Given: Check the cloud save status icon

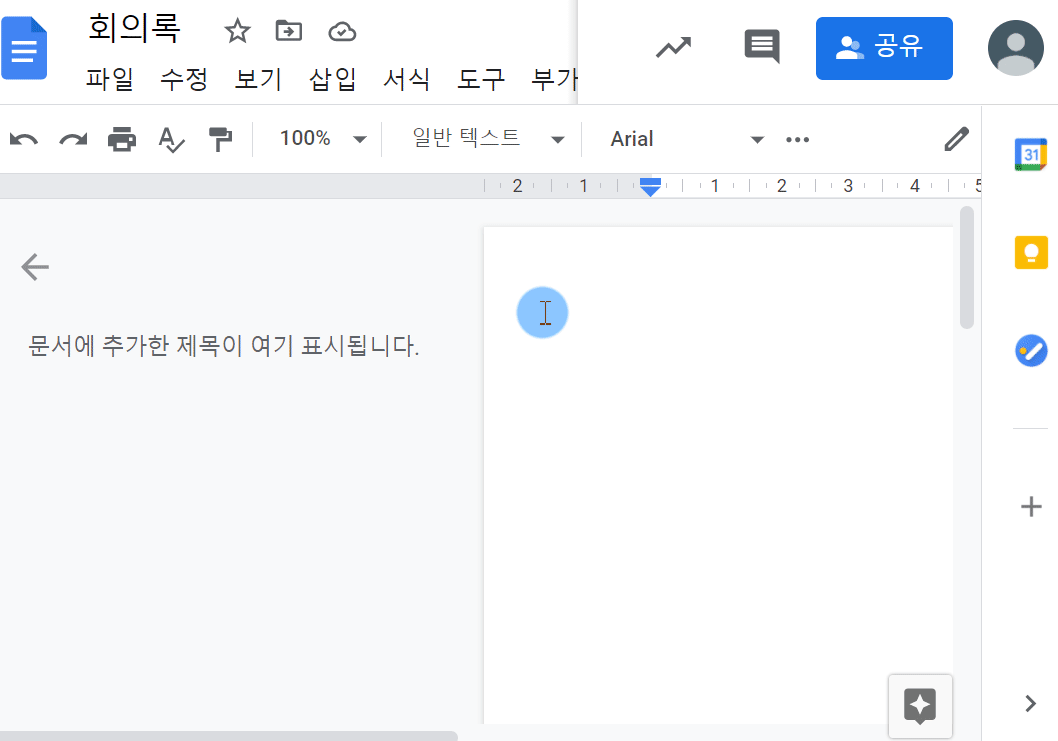Looking at the screenshot, I should click(342, 32).
